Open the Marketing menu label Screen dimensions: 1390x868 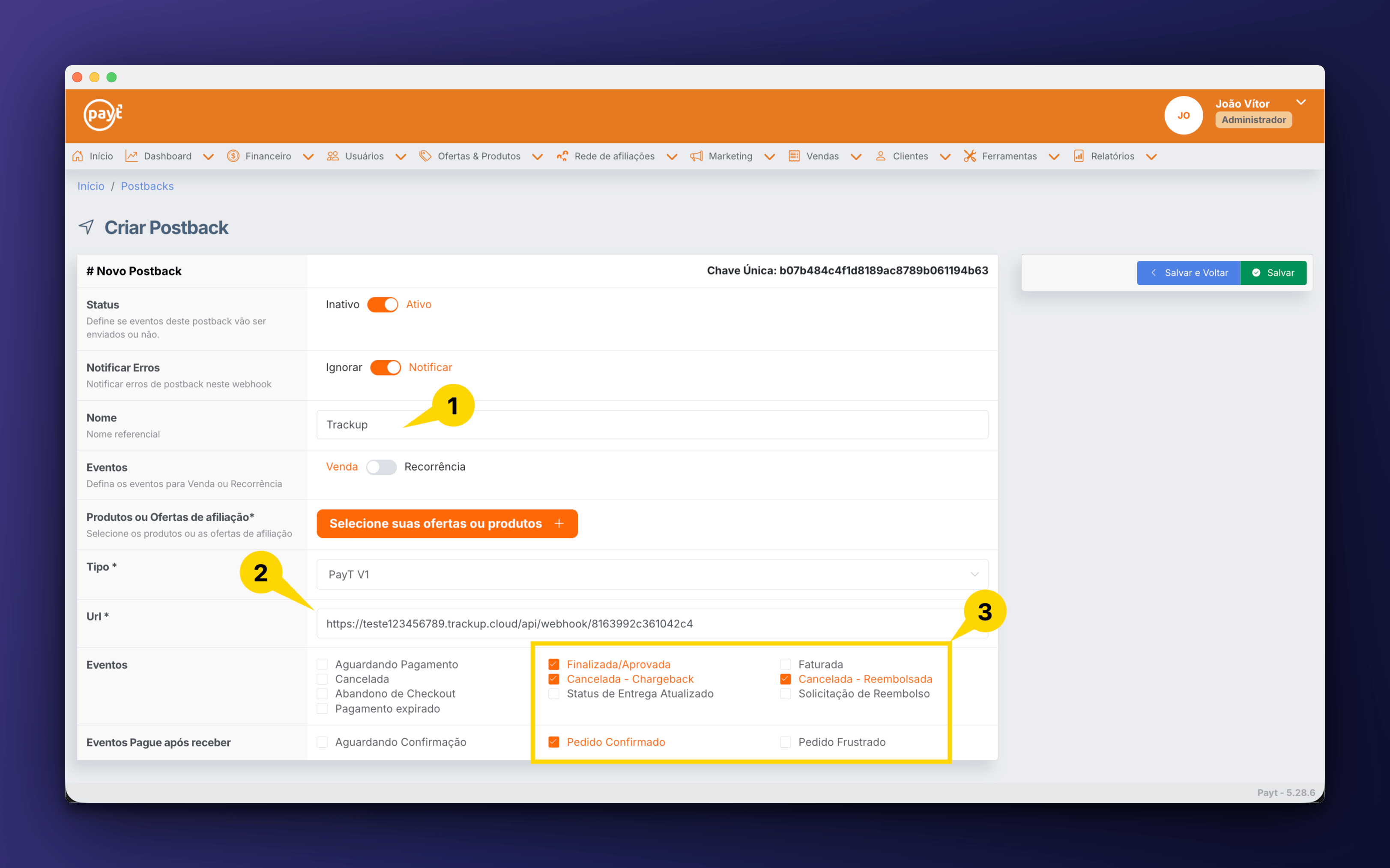tap(730, 156)
